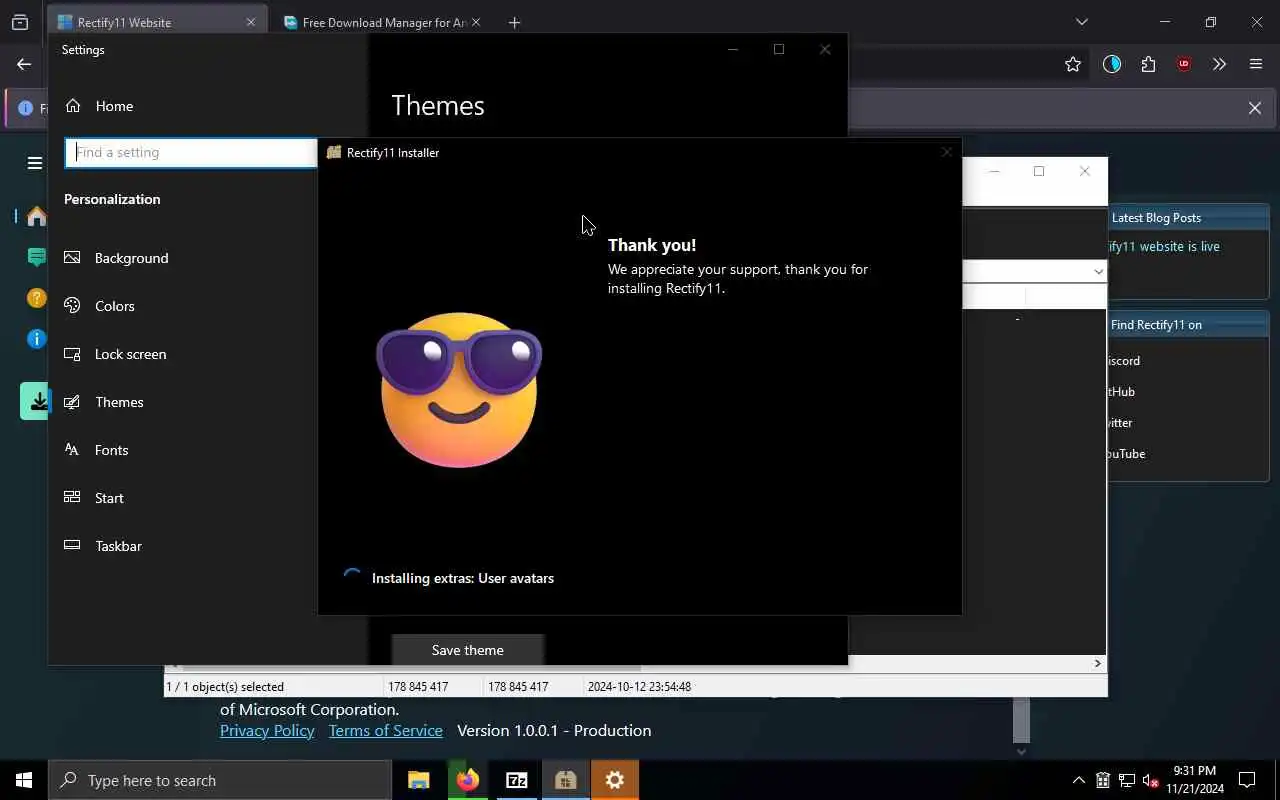Open Rectify11 Installer taskbar icon
This screenshot has width=1280, height=800.
565,780
